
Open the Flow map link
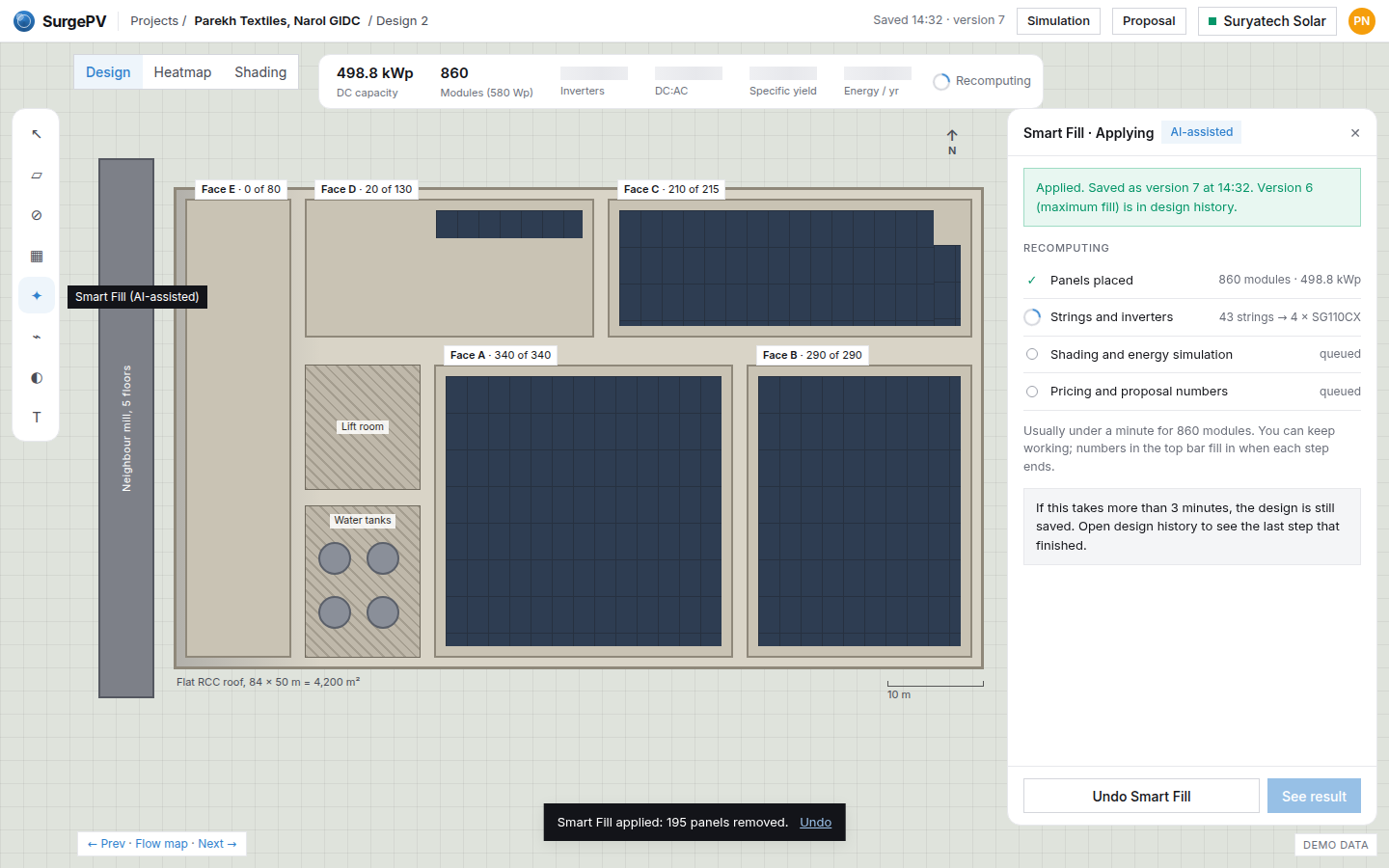(x=162, y=844)
